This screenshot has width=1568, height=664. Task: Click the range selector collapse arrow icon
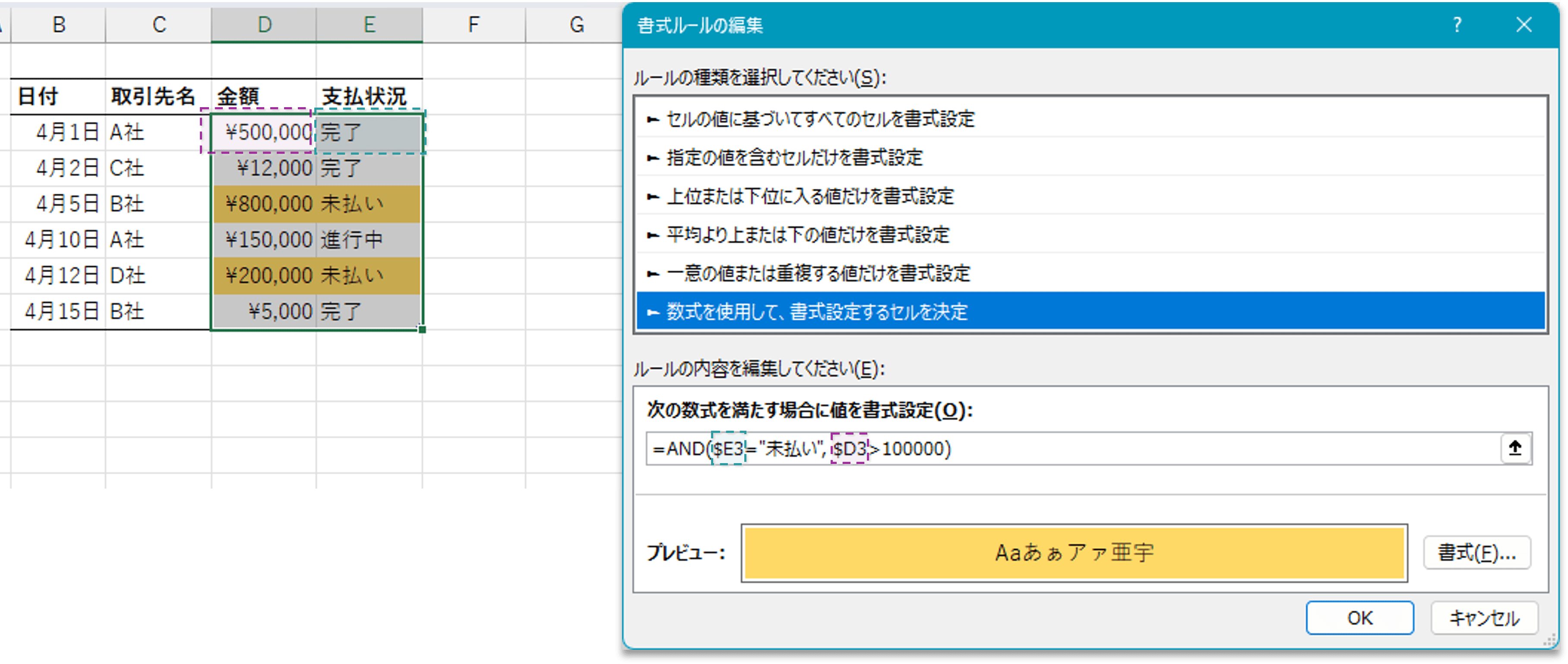1516,448
